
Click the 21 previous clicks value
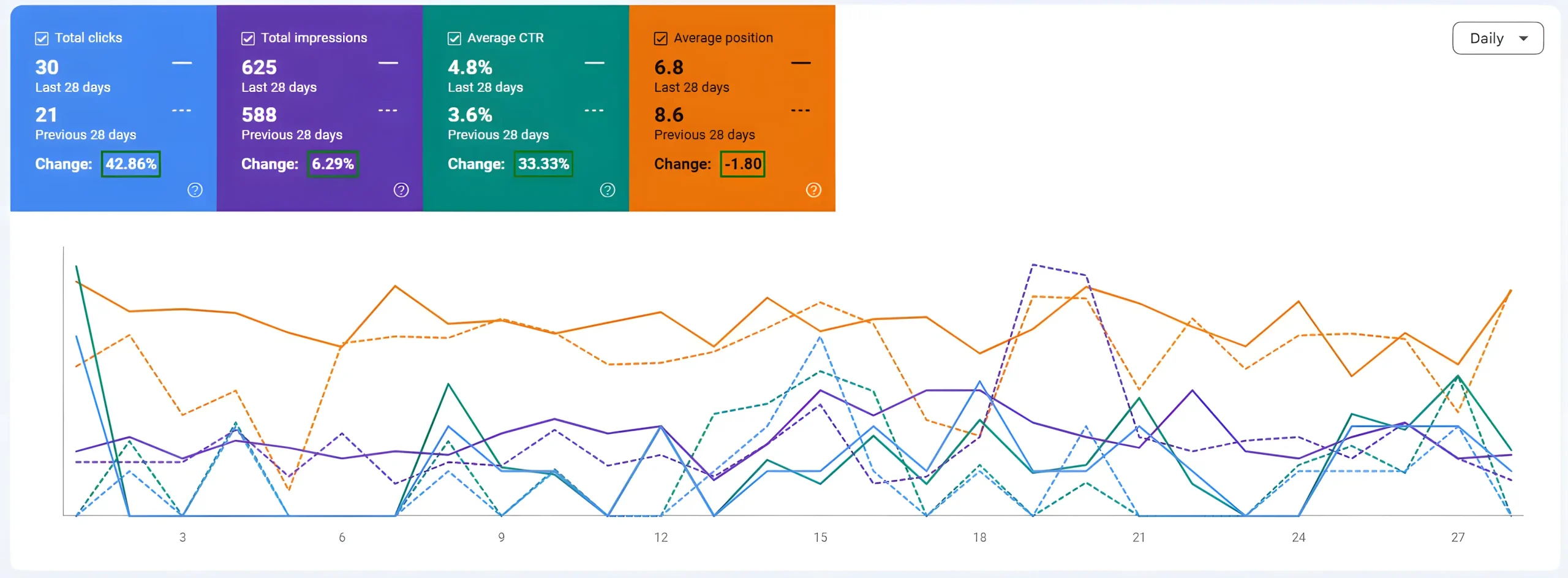pyautogui.click(x=46, y=115)
